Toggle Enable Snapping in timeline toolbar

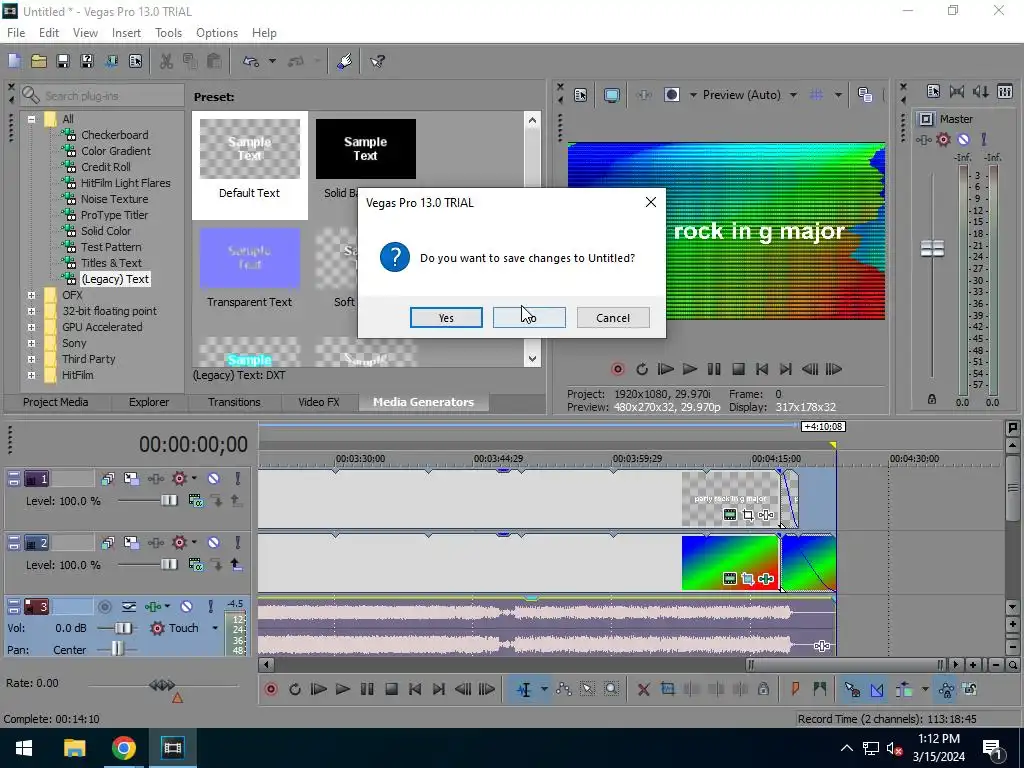(852, 689)
